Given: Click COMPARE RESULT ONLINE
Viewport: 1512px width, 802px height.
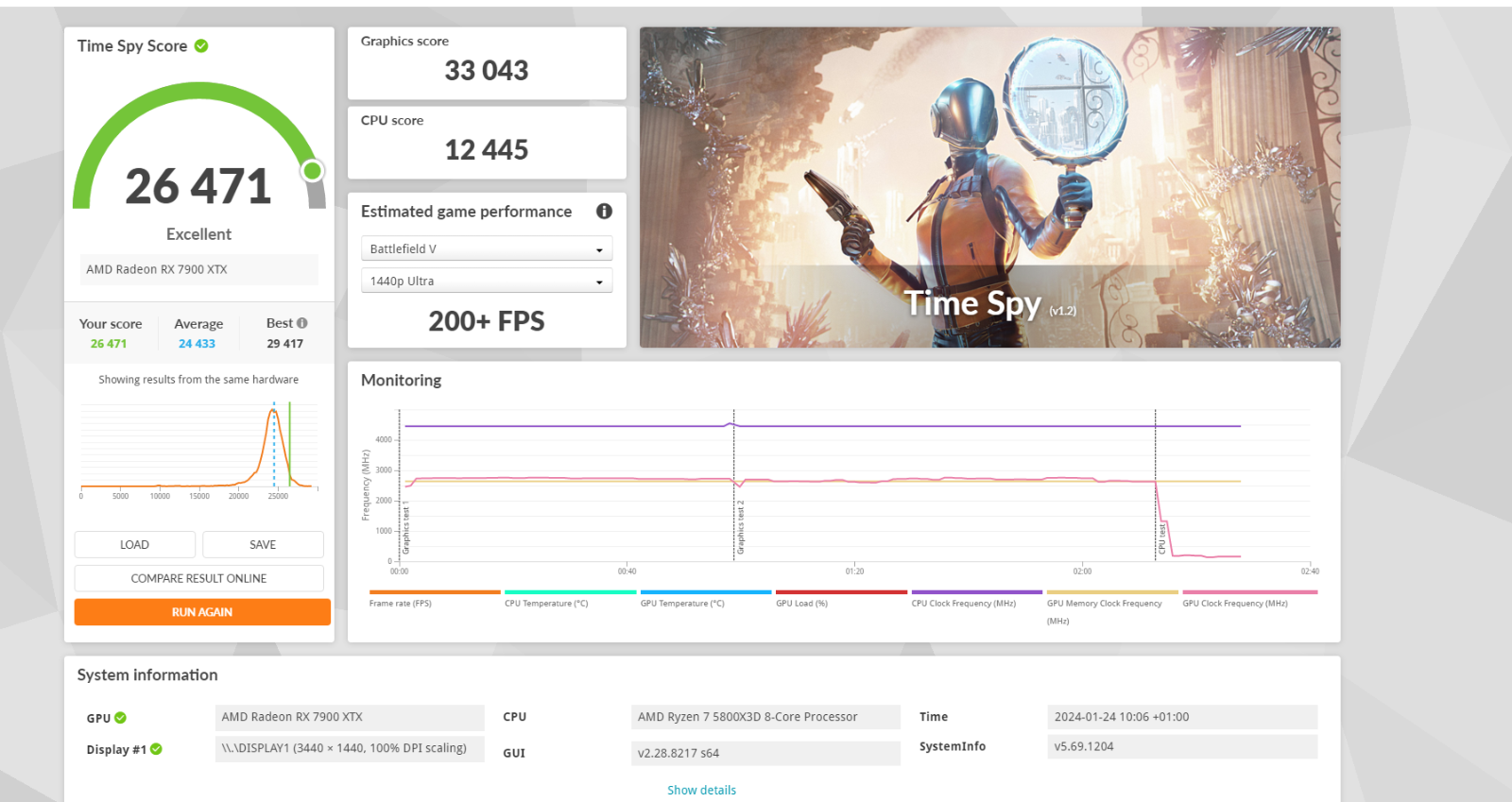Looking at the screenshot, I should (198, 578).
